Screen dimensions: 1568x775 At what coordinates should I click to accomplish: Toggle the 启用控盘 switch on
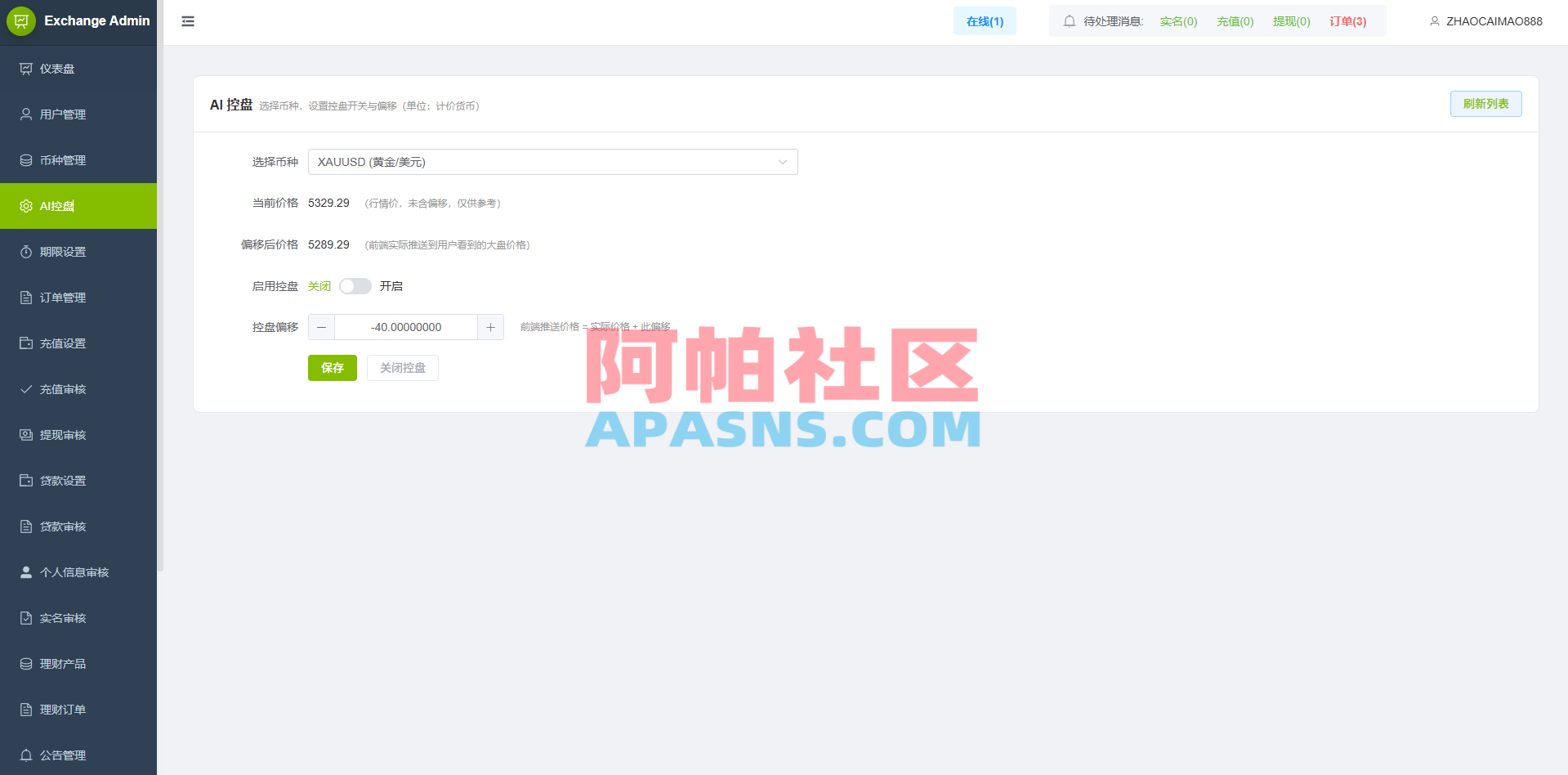(x=355, y=286)
